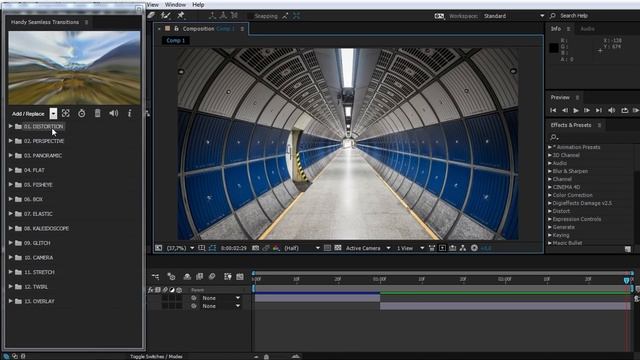The height and width of the screenshot is (360, 640).
Task: Toggle the Fast Previews icon
Action: point(442,248)
